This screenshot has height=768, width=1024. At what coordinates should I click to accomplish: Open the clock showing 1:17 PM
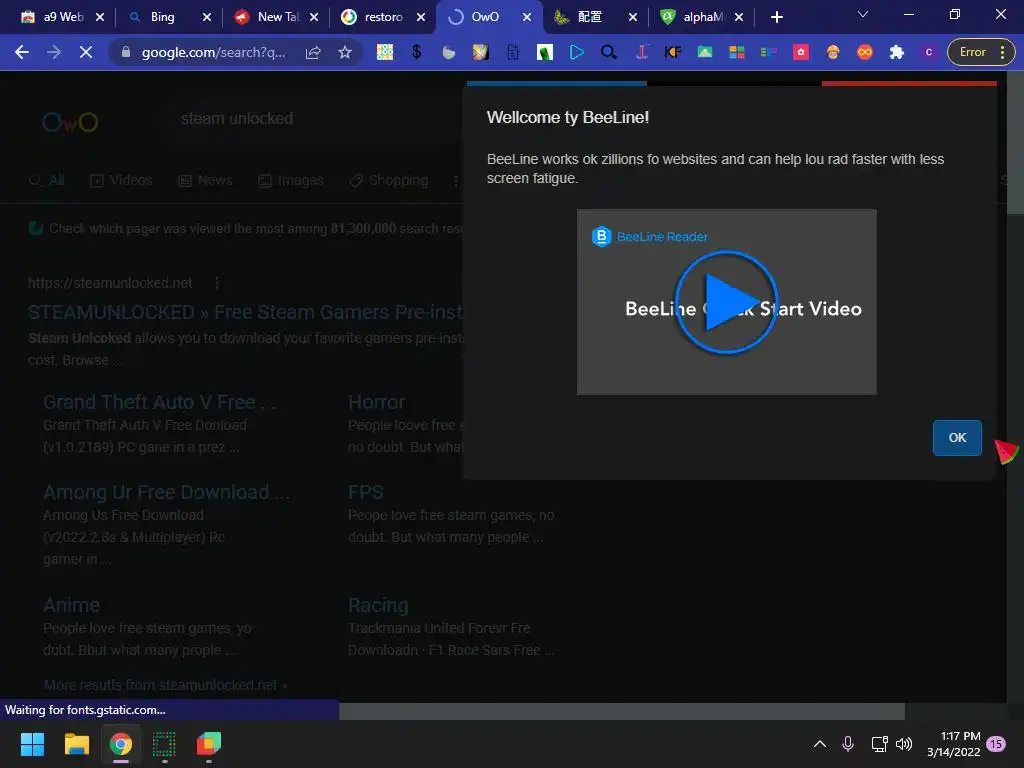coord(953,744)
